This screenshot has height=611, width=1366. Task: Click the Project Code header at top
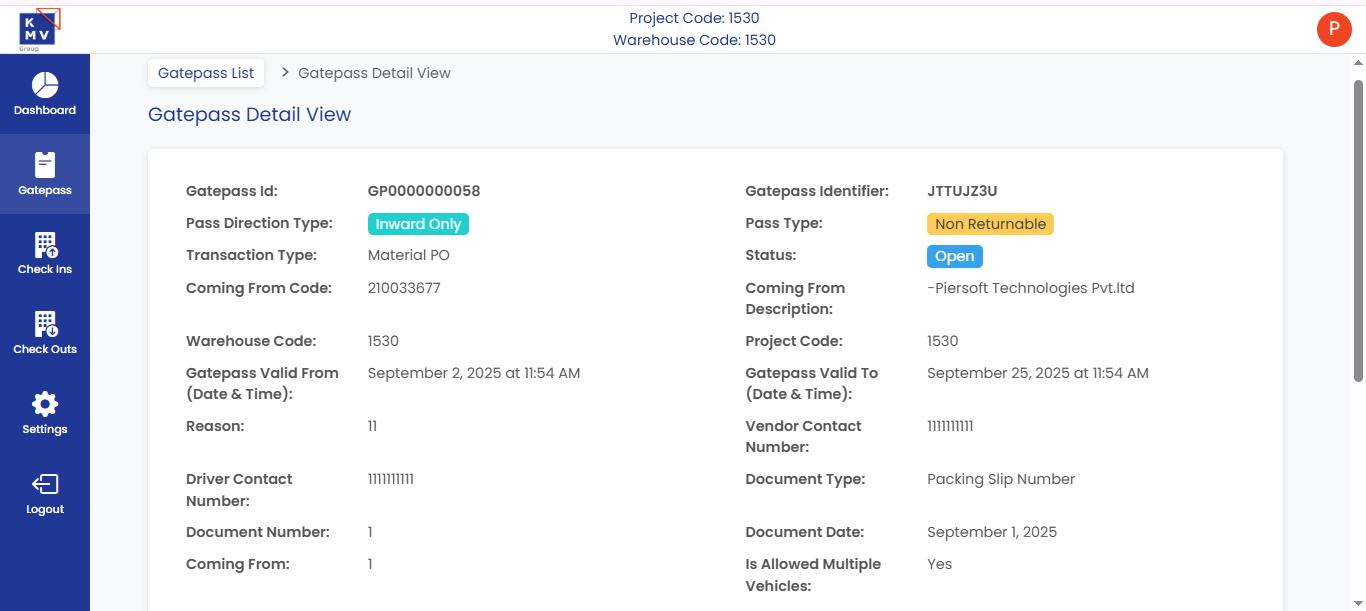(x=694, y=18)
